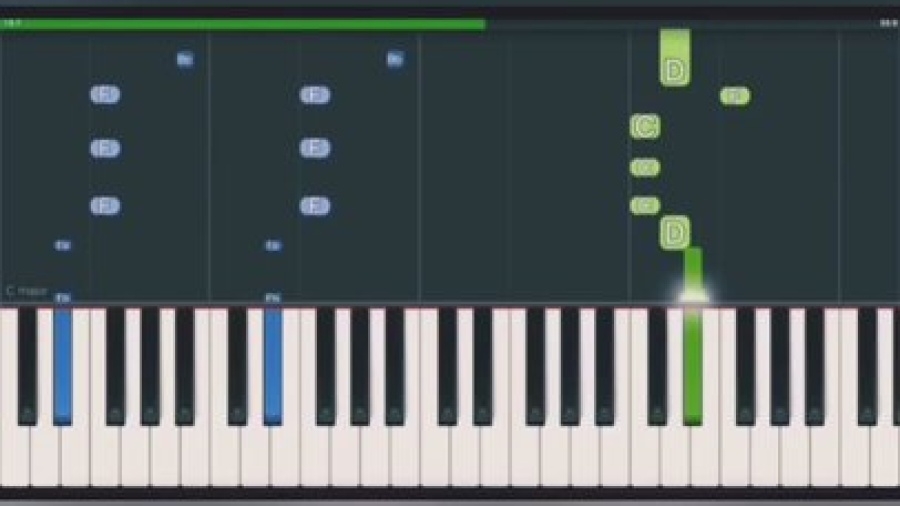Image resolution: width=900 pixels, height=506 pixels.
Task: Click the glowing green note hitting the keyboard
Action: coord(693,275)
